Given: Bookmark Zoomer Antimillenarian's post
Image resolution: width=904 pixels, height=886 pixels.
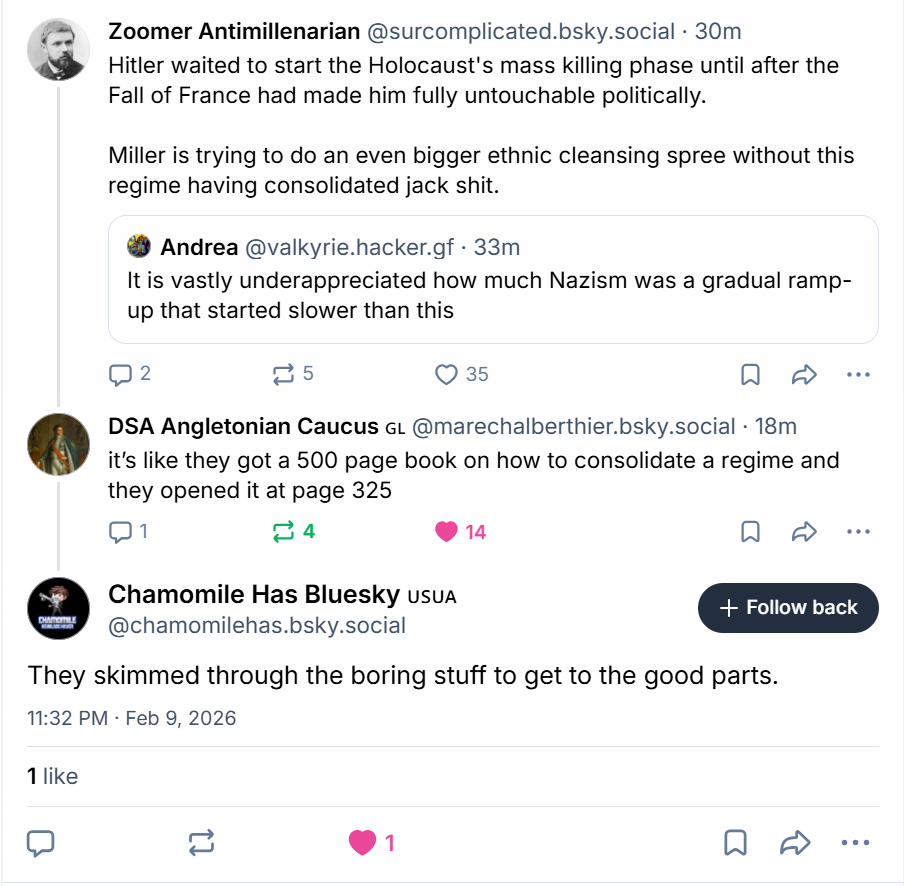Looking at the screenshot, I should tap(750, 374).
